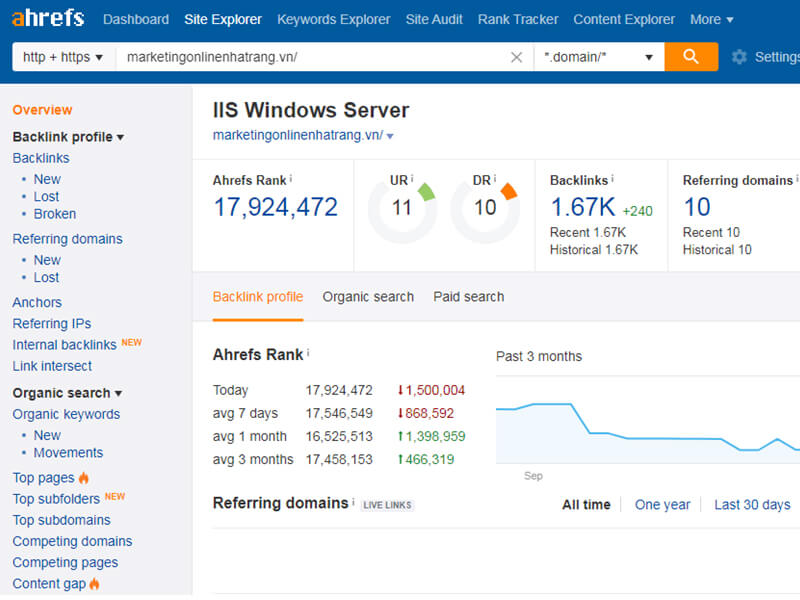Screen dimensions: 800x600
Task: Open Content Explorer in top navigation
Action: click(624, 19)
